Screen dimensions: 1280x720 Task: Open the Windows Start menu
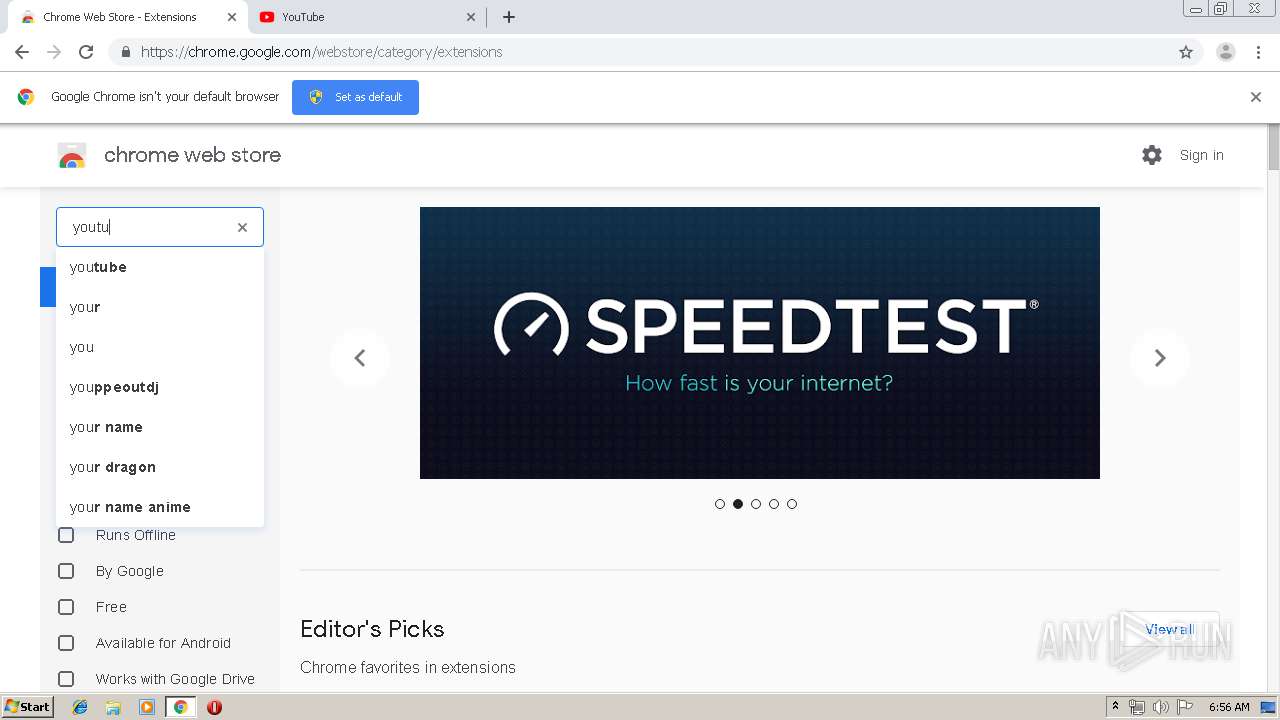(x=28, y=707)
